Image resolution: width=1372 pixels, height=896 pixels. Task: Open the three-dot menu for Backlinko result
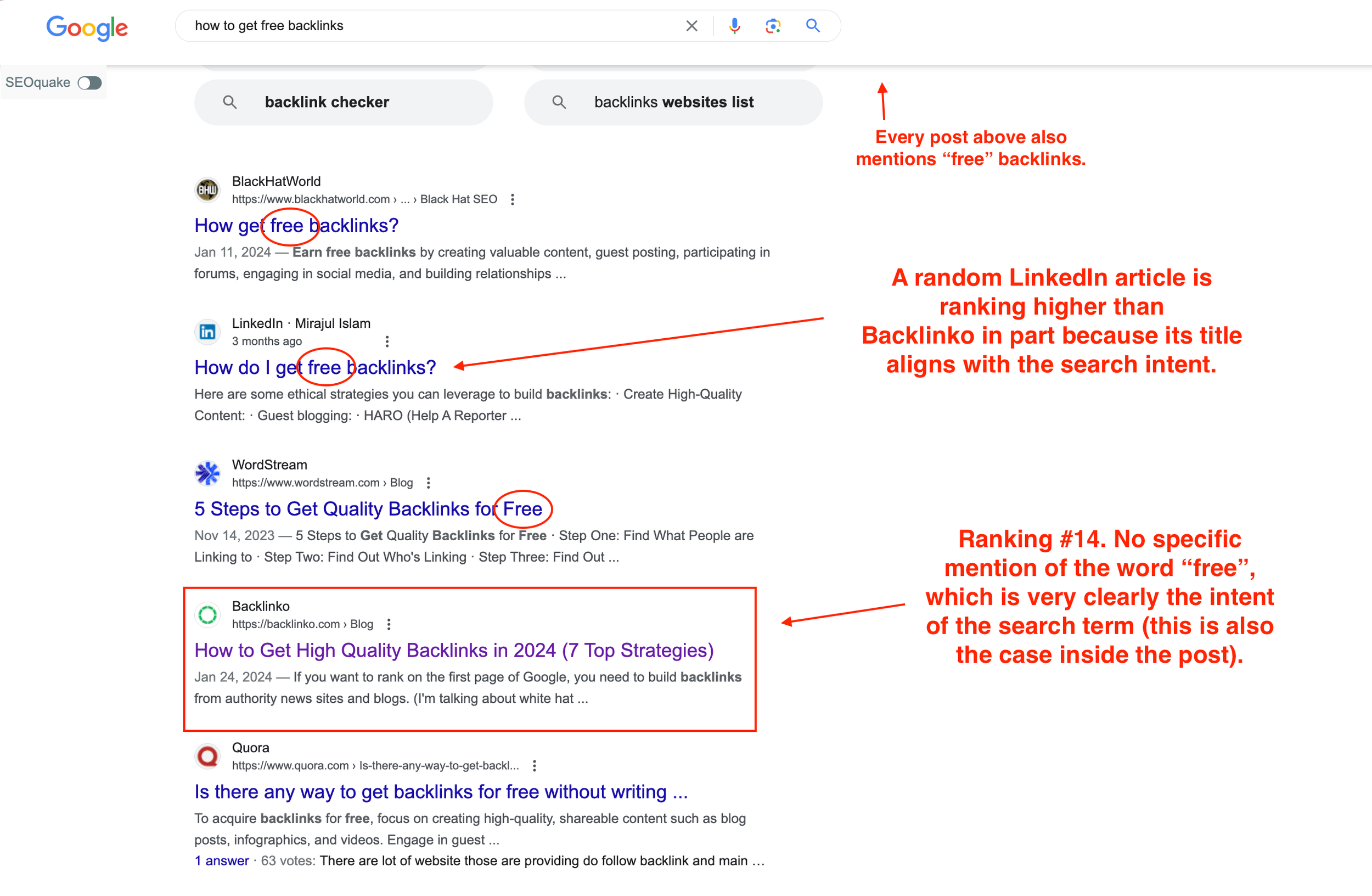tap(389, 624)
